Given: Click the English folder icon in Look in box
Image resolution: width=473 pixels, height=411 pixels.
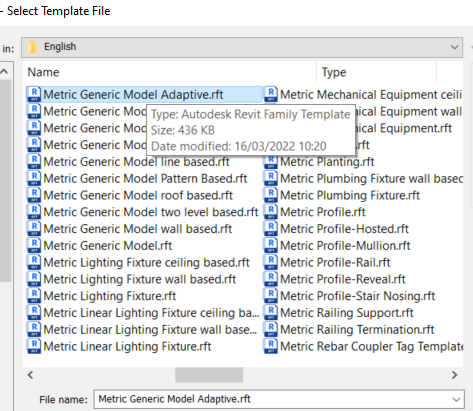Looking at the screenshot, I should point(33,47).
